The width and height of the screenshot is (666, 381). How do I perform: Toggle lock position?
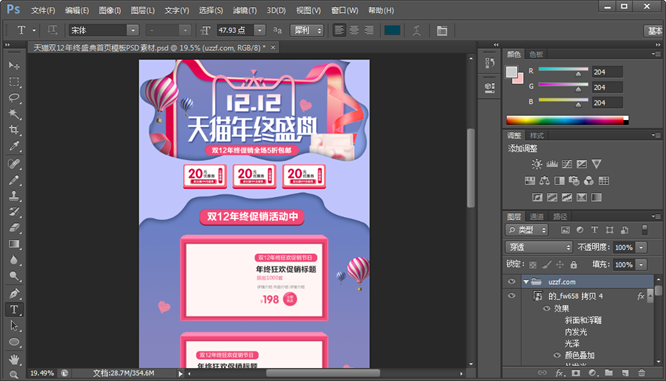pos(560,265)
